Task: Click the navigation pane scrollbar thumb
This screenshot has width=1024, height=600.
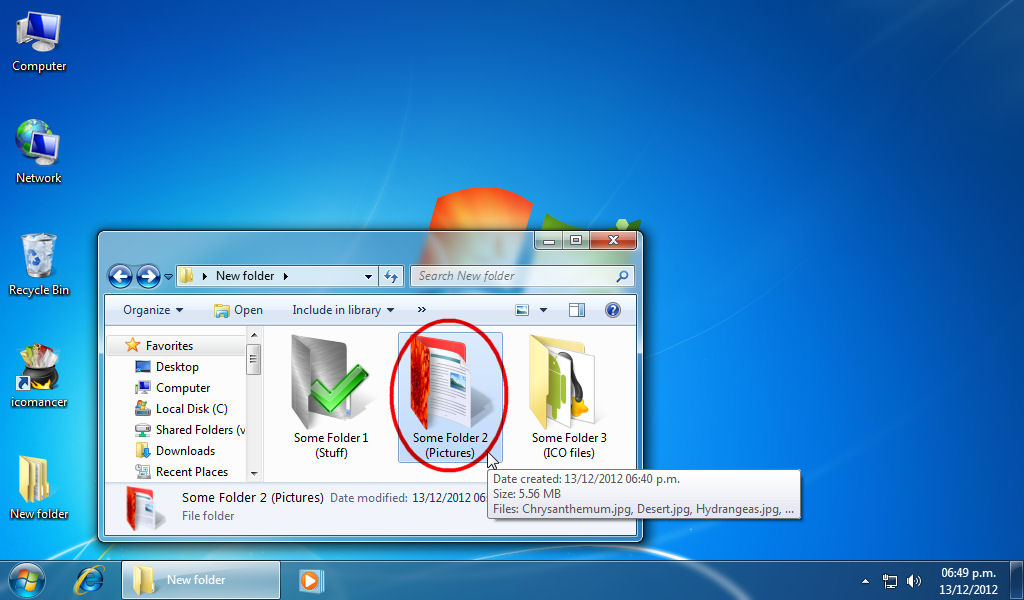Action: click(x=254, y=359)
